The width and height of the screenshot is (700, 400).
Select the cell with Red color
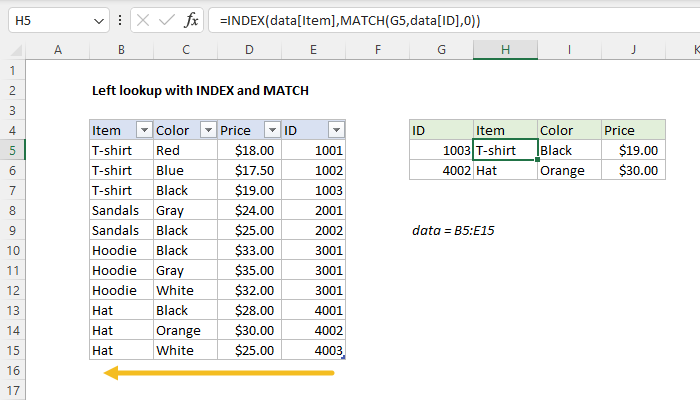186,150
